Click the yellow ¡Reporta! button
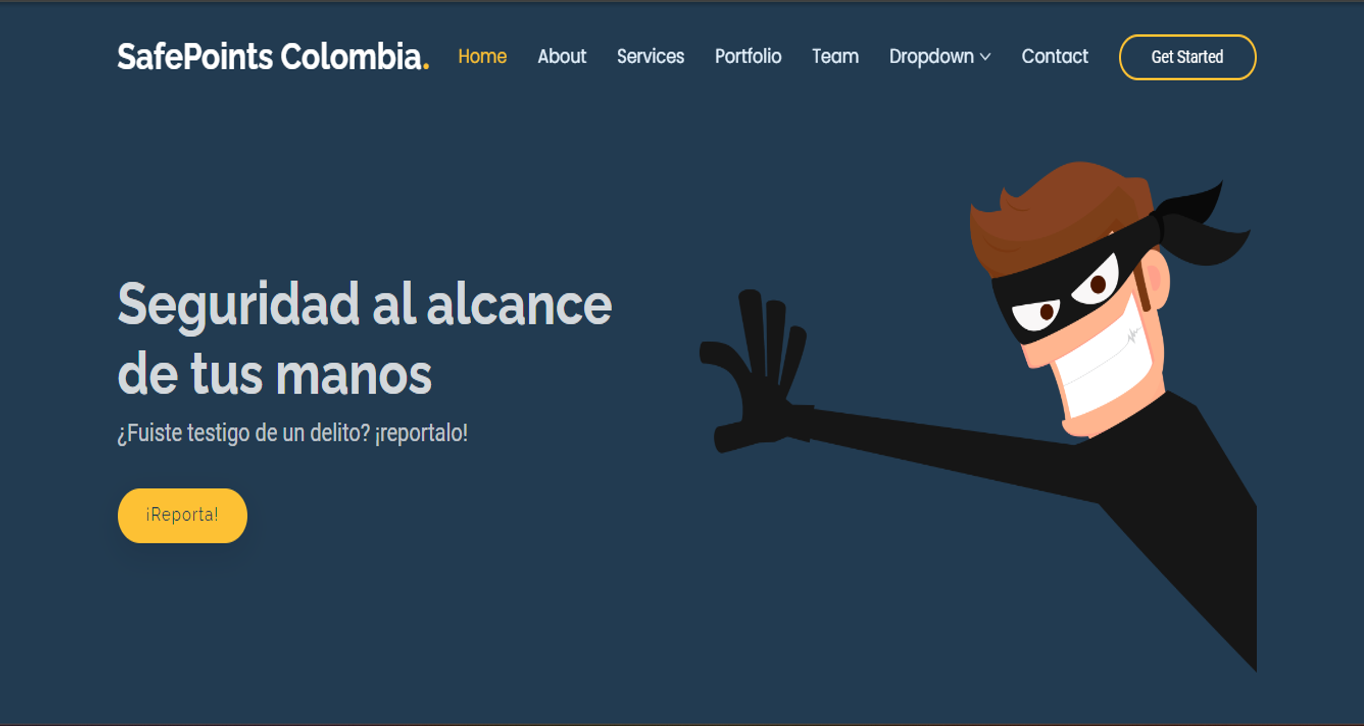The width and height of the screenshot is (1364, 726). [182, 515]
